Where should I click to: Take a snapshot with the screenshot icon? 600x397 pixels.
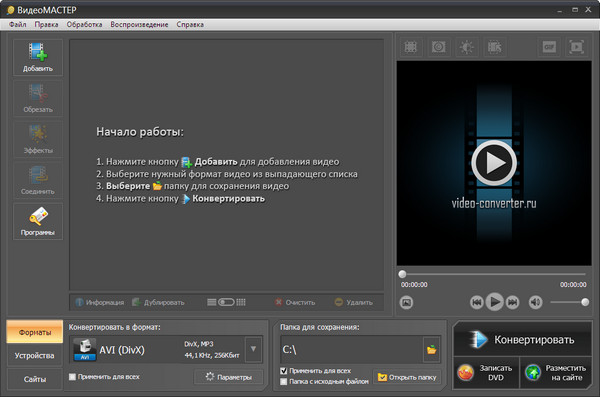pos(406,302)
